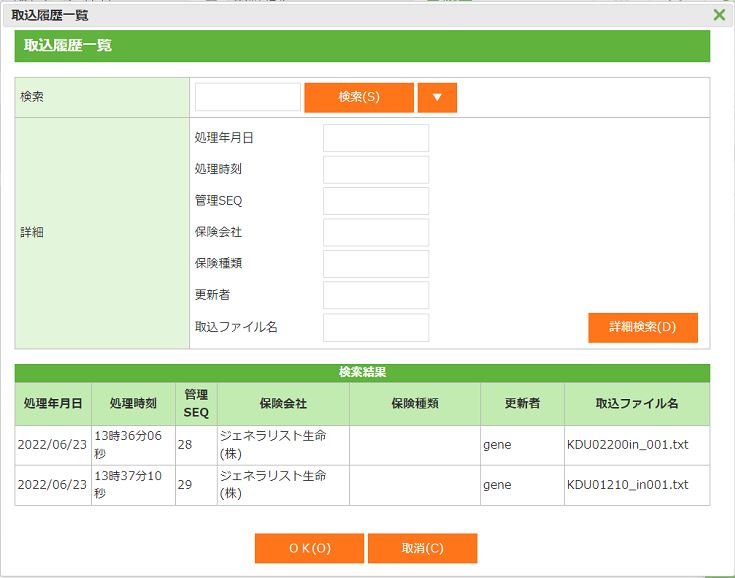This screenshot has height=578, width=735.
Task: Focus the 処理年月日 input field
Action: click(375, 138)
